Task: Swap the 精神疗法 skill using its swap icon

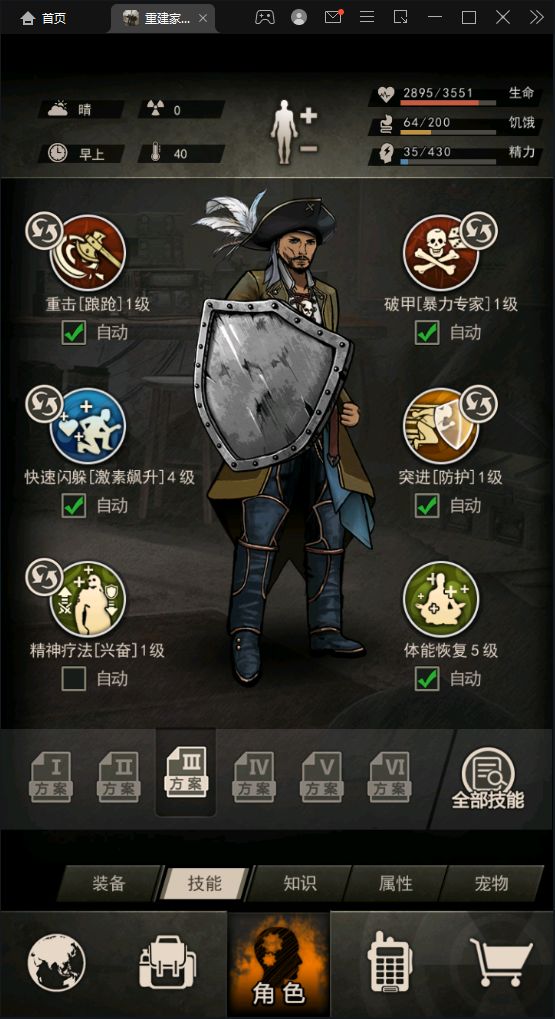Action: pos(44,577)
